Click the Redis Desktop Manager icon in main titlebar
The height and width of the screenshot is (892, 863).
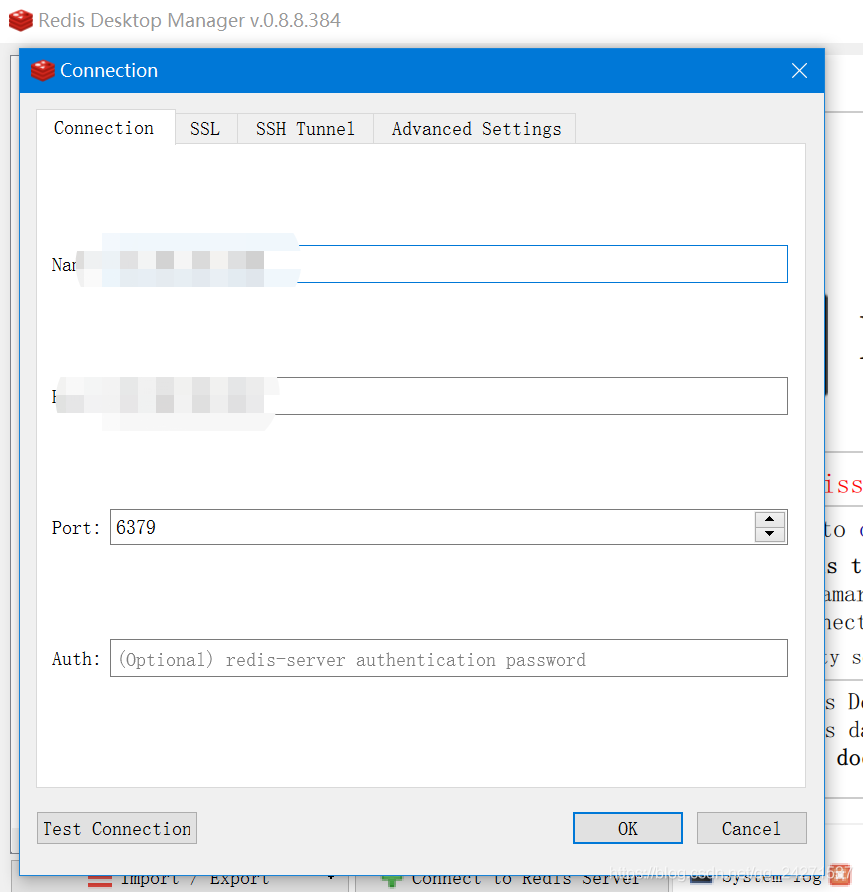point(19,19)
